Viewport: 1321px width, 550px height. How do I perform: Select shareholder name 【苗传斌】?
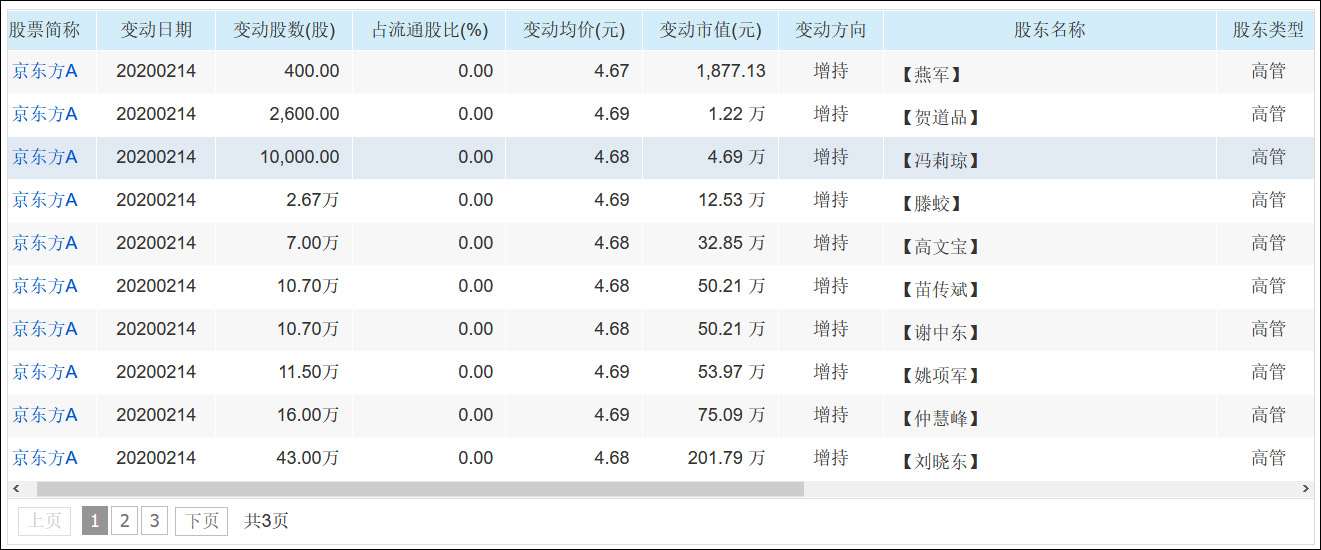coord(940,289)
